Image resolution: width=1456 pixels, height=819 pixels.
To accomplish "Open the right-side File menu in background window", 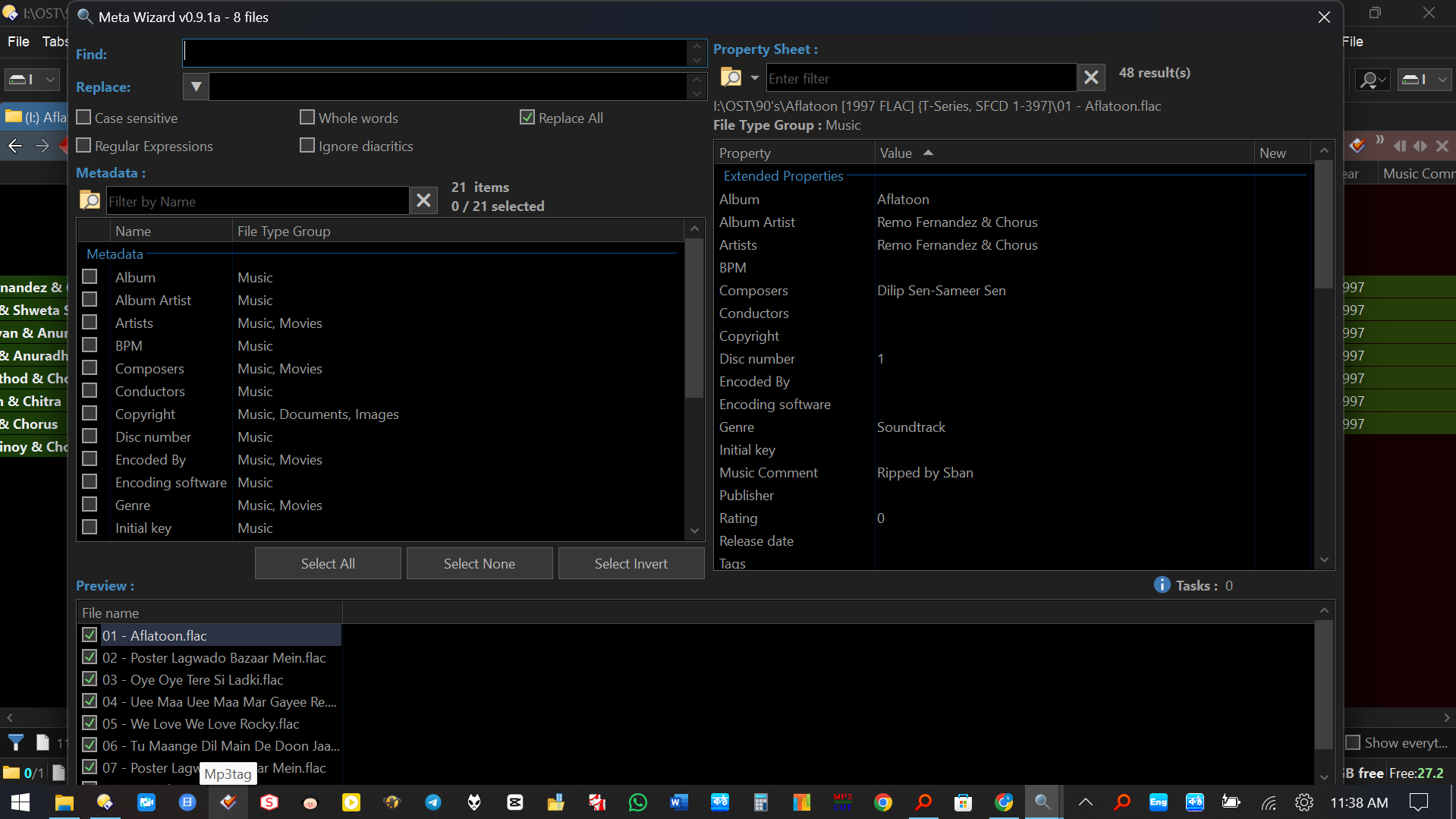I will 1353,42.
